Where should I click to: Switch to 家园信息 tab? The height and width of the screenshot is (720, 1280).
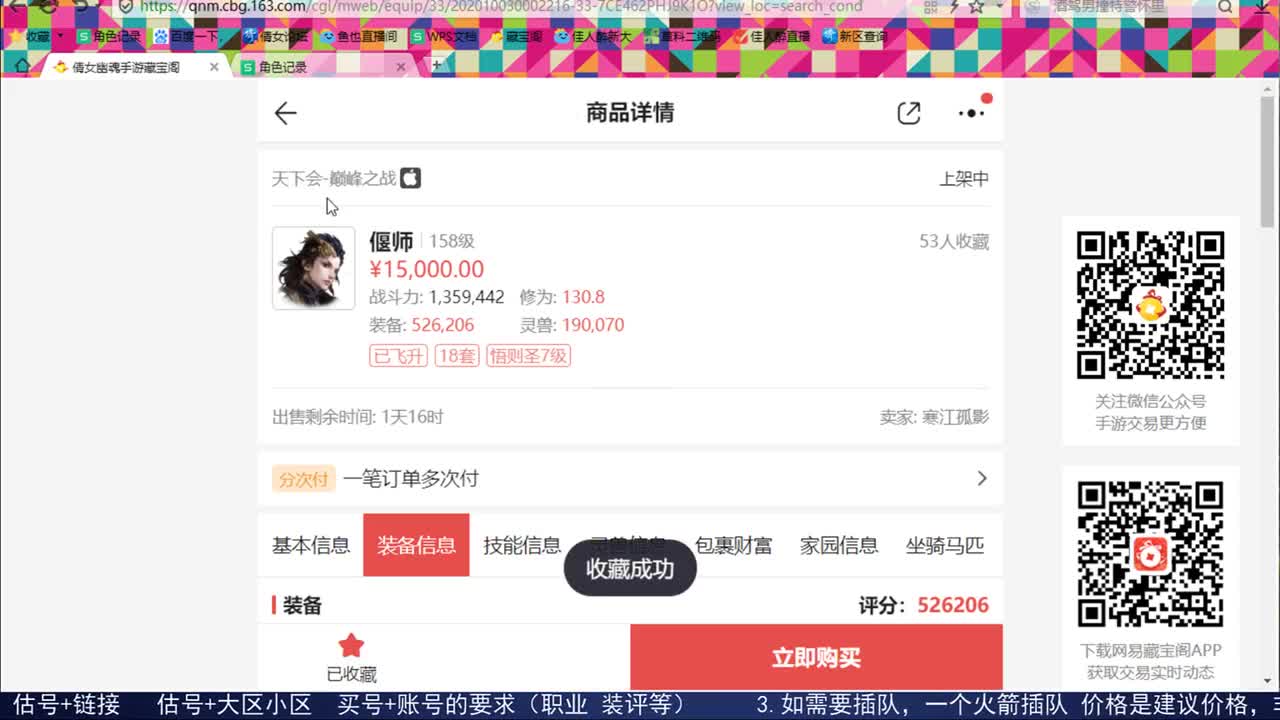pyautogui.click(x=839, y=545)
